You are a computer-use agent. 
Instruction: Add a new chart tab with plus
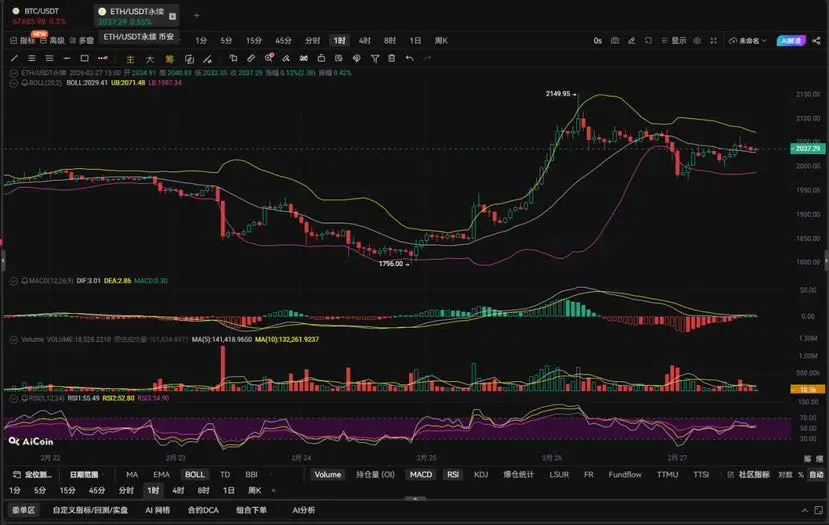coord(197,15)
